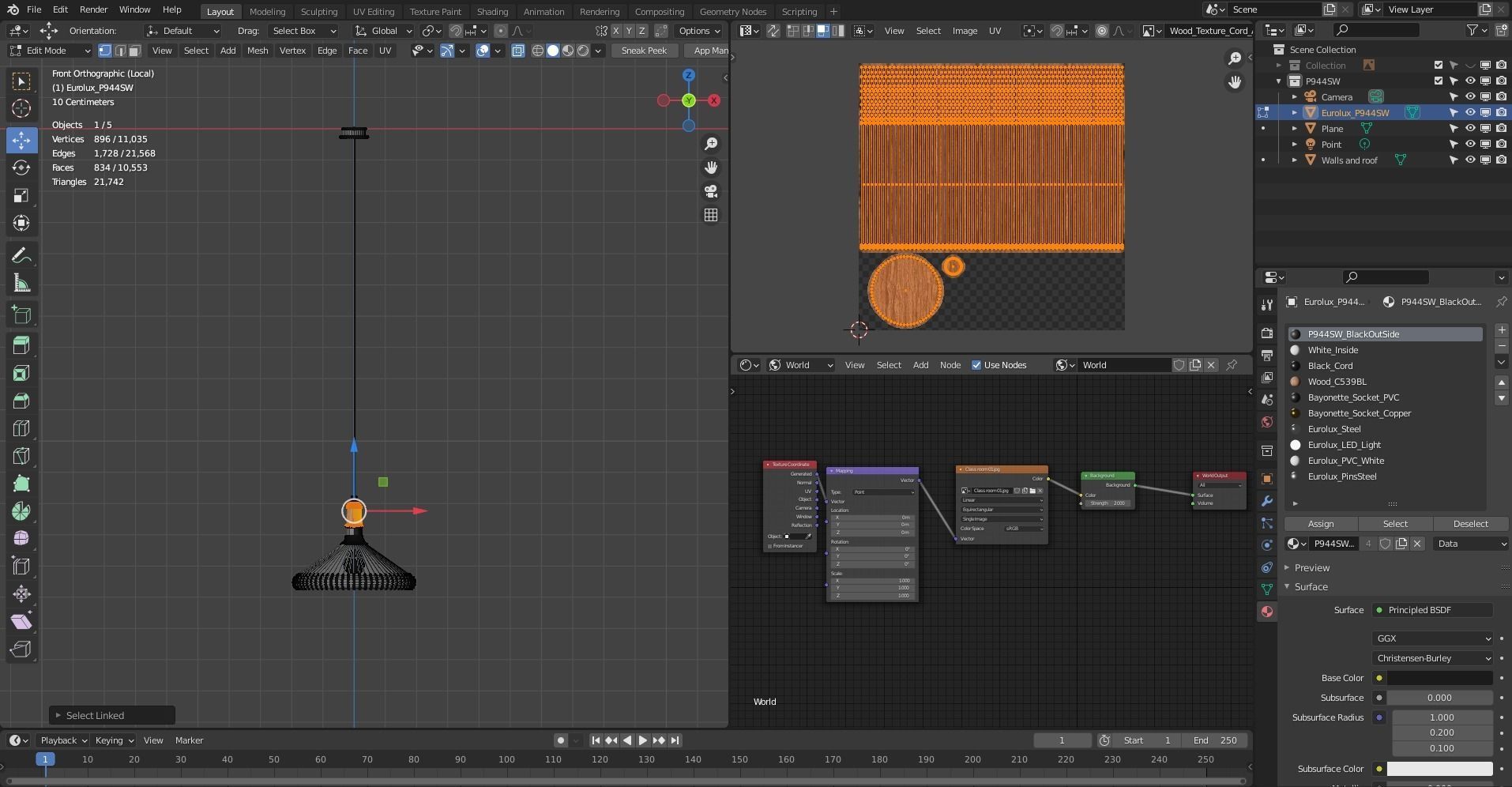Viewport: 1512px width, 787px height.
Task: Select the Loop Cut tool
Action: (21, 428)
